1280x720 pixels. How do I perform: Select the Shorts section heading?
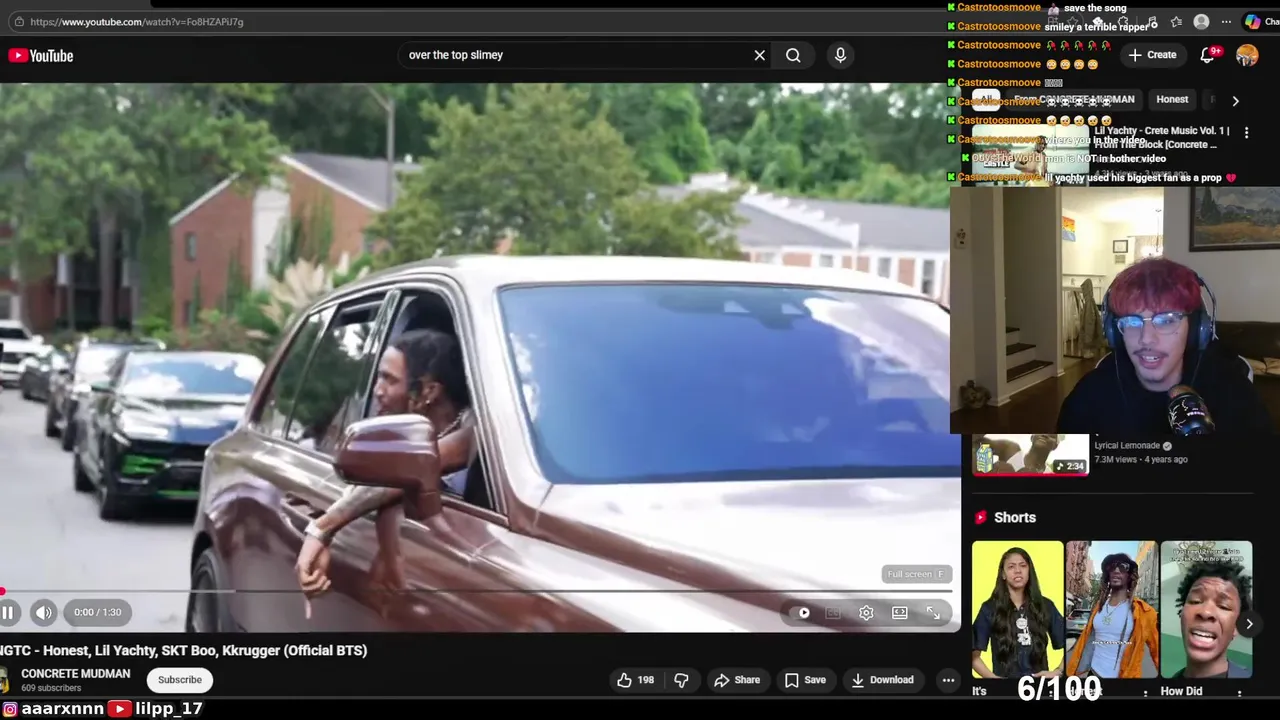pos(1015,517)
